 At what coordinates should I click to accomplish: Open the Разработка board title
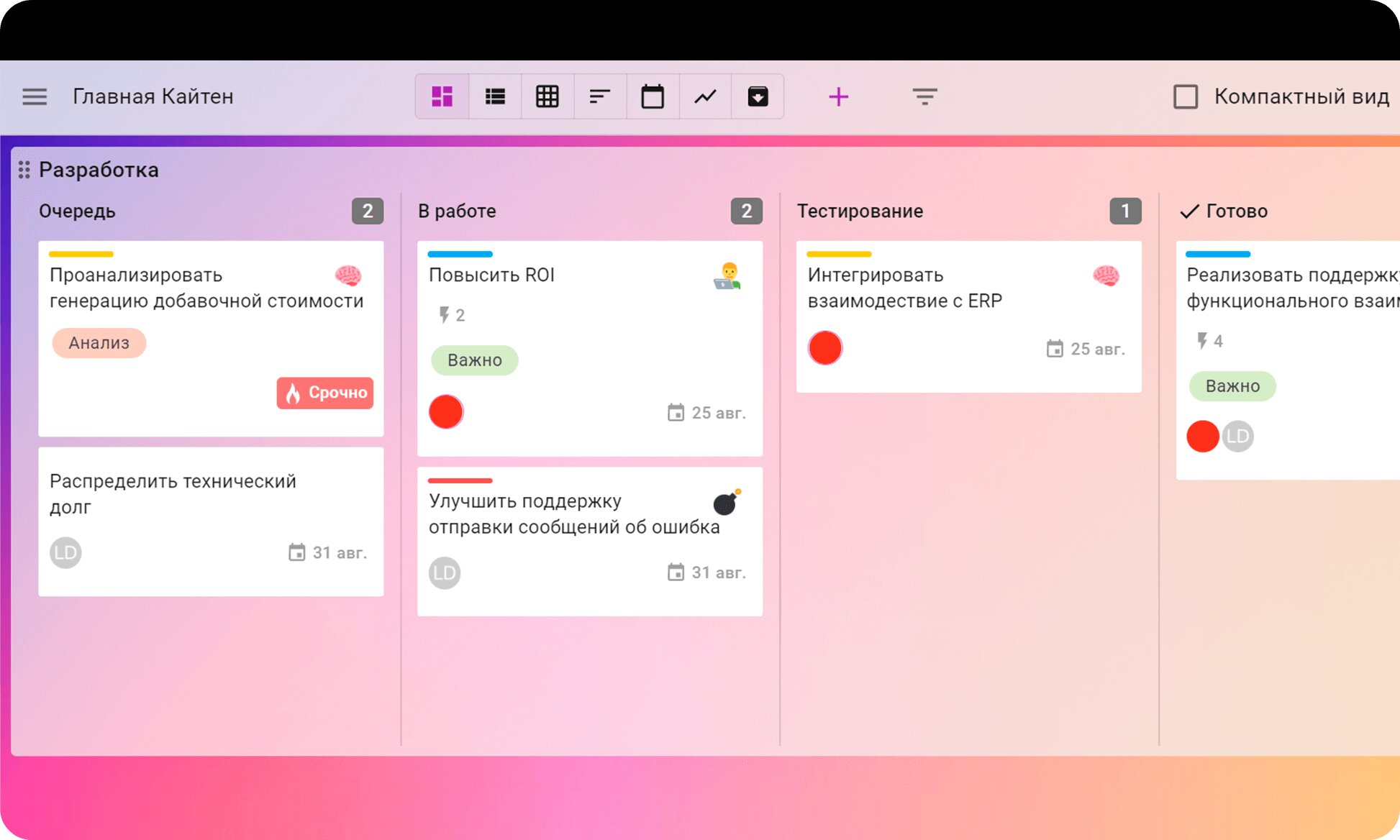click(99, 170)
